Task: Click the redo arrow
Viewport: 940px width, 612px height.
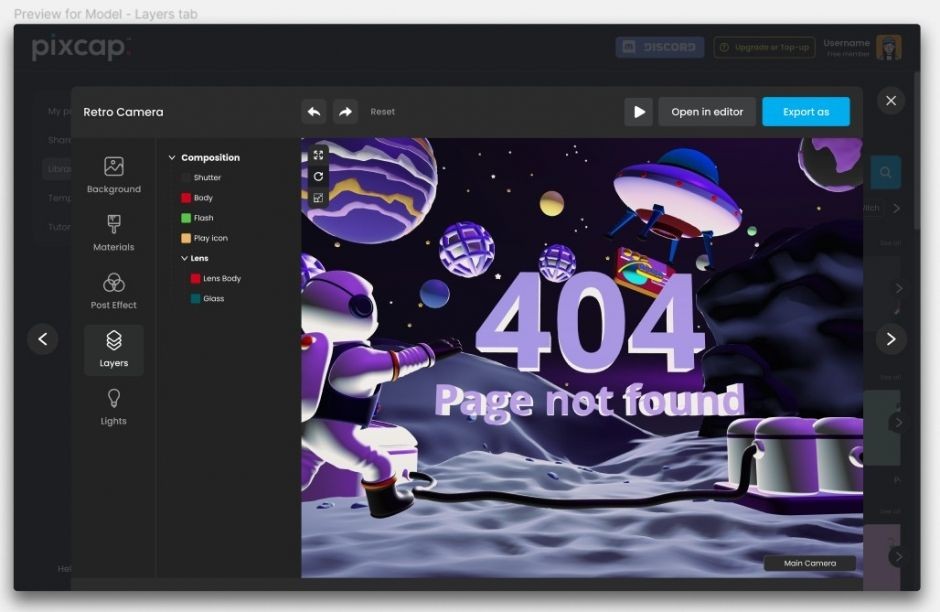Action: (344, 112)
